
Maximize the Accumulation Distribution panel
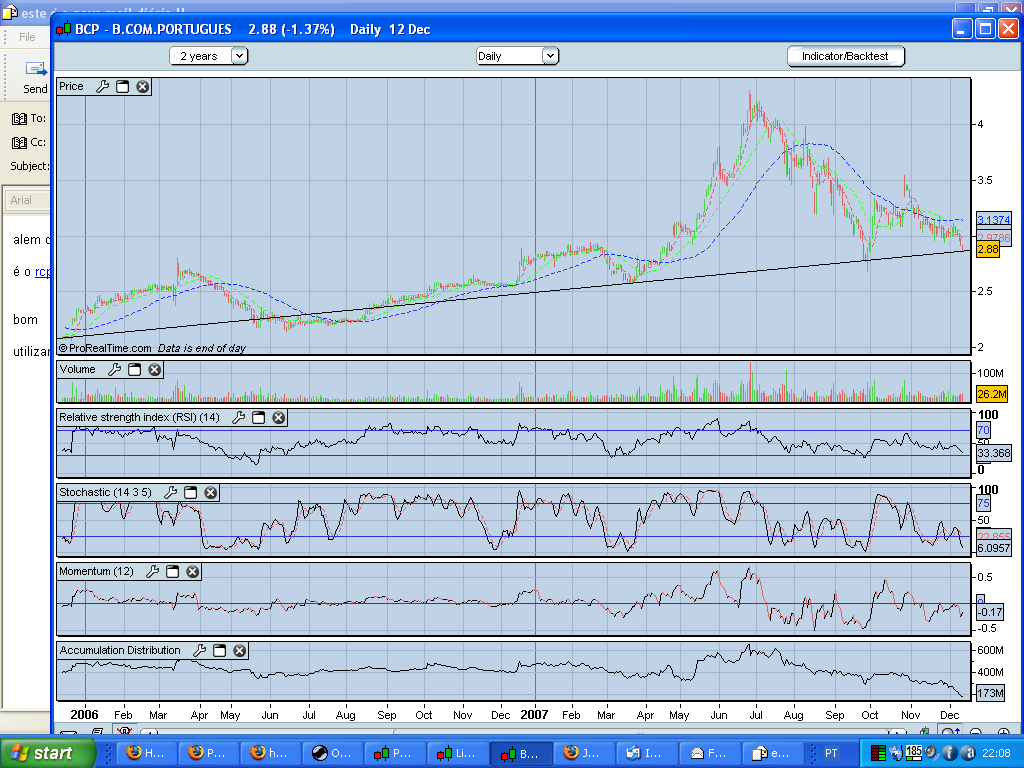point(219,650)
